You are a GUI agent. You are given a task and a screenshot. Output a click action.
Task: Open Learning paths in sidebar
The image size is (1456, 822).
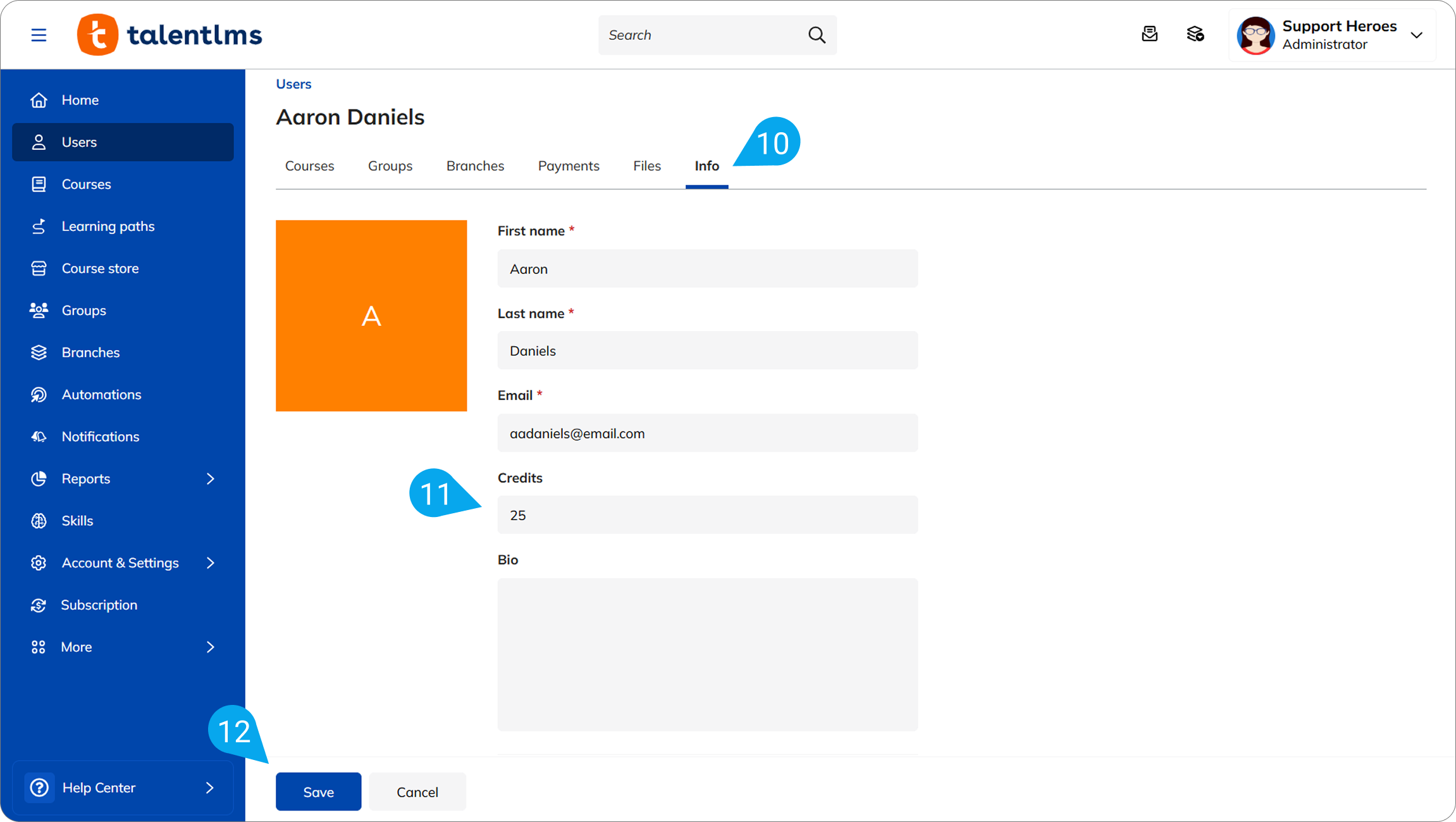pyautogui.click(x=108, y=227)
